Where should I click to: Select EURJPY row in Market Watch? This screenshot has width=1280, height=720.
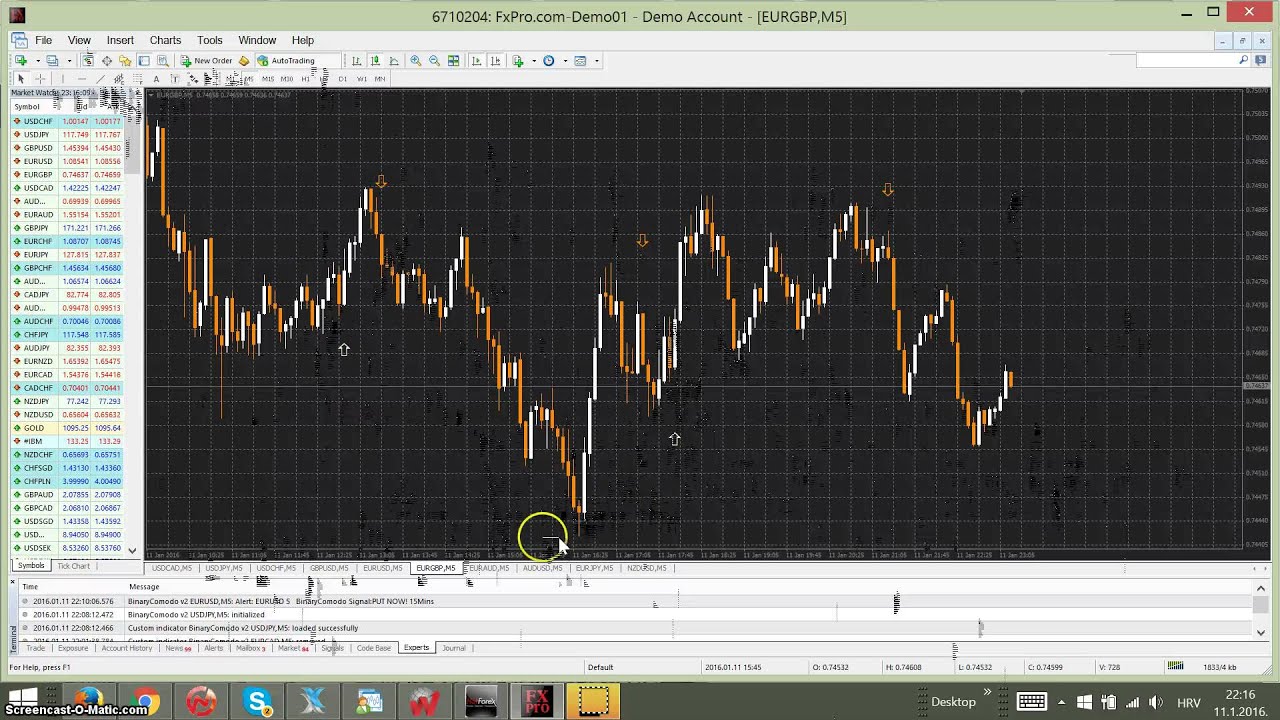pos(67,255)
